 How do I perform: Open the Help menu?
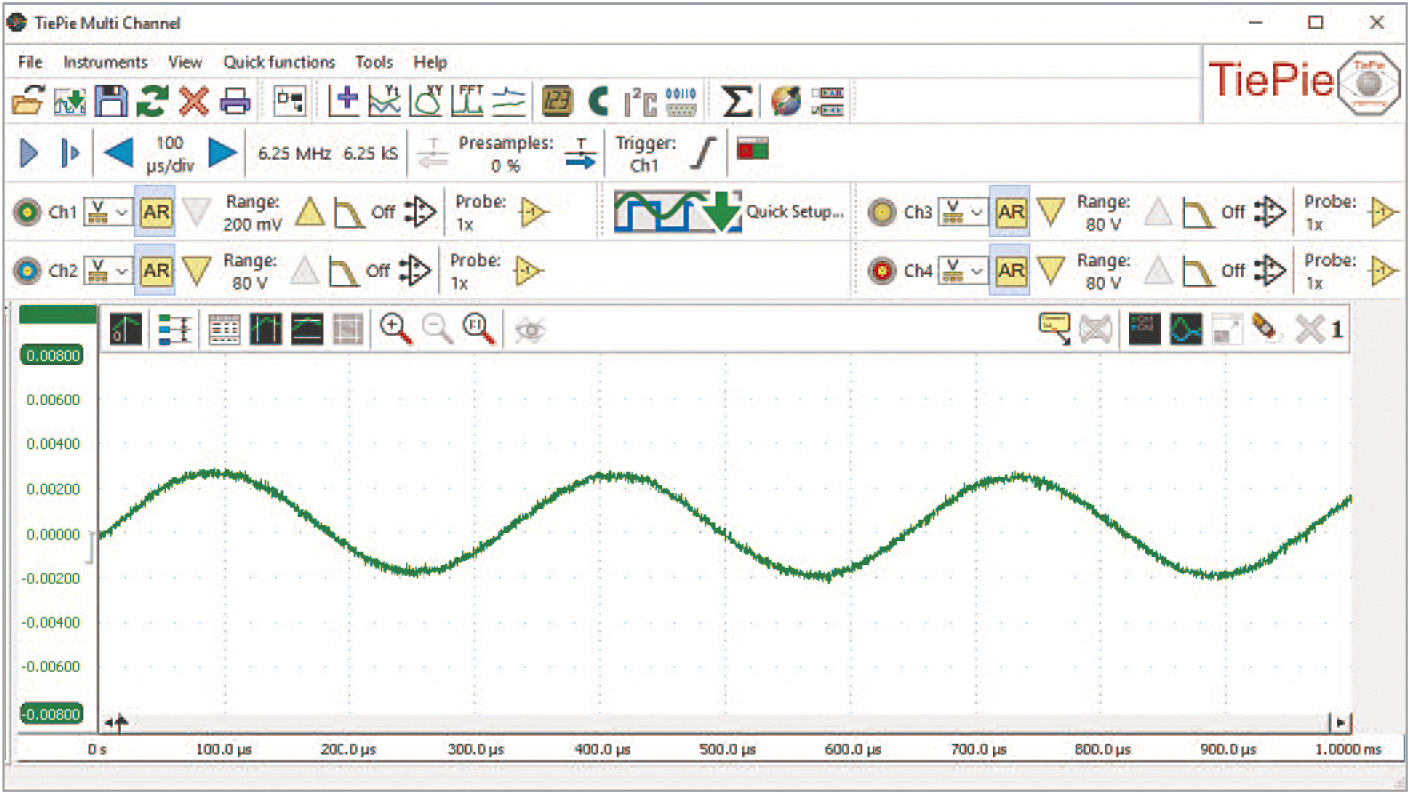click(430, 62)
